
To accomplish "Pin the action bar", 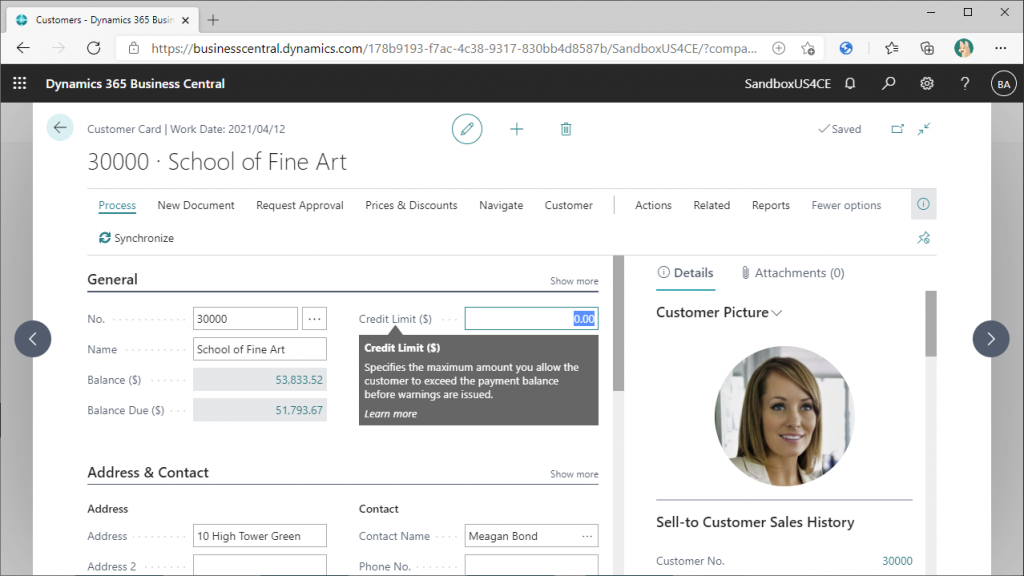I will coord(923,238).
